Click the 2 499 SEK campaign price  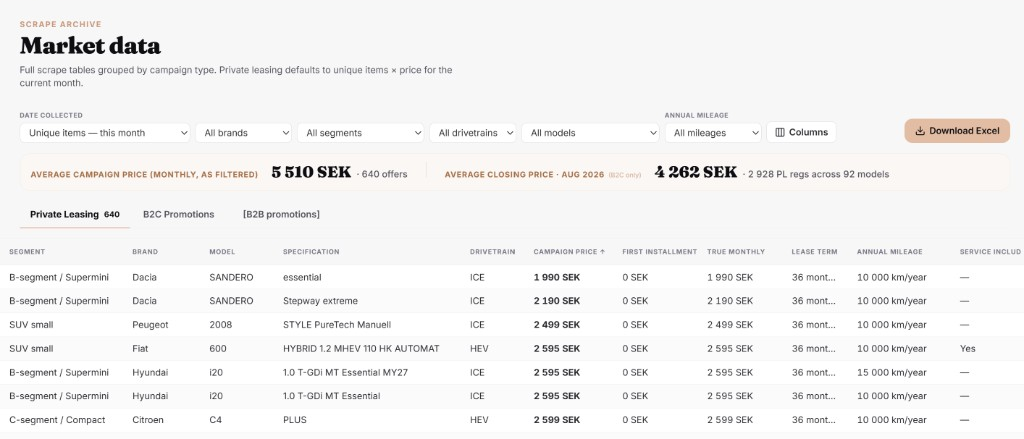556,325
